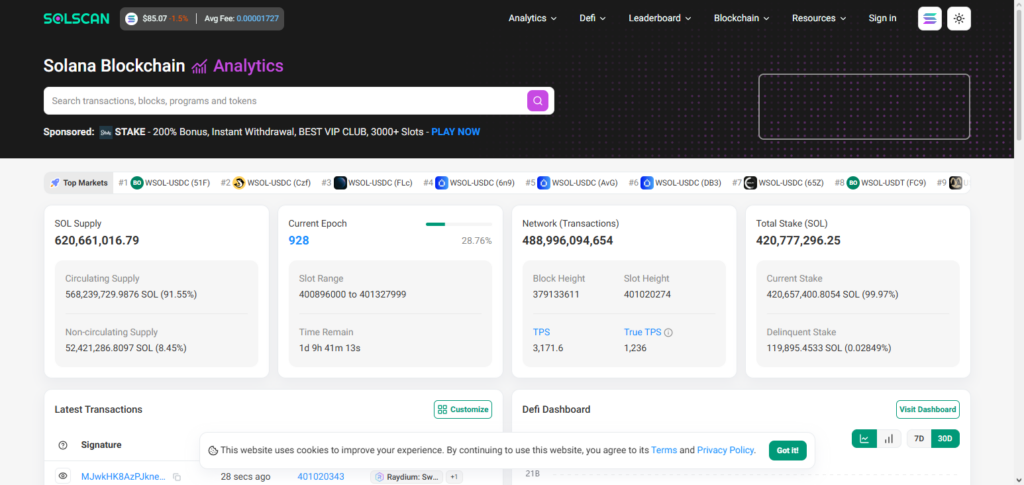Viewport: 1024px width, 485px height.
Task: Click the Circulating Supply value 568,239,729.9876 SOL
Action: click(x=131, y=294)
